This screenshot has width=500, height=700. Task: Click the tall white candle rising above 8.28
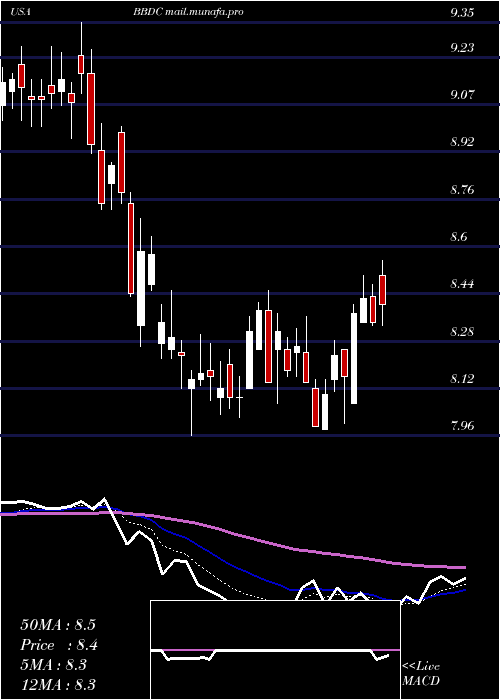(354, 358)
